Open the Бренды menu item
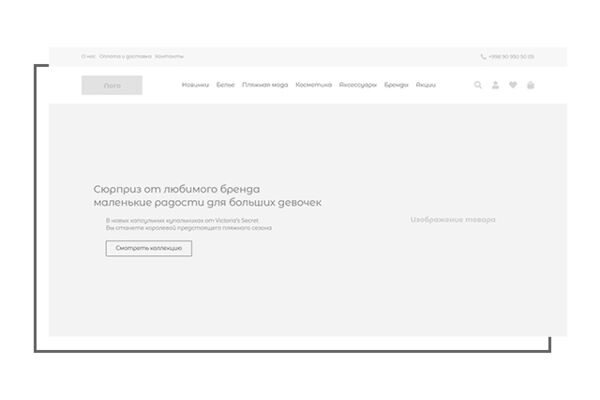The height and width of the screenshot is (400, 600). [396, 85]
